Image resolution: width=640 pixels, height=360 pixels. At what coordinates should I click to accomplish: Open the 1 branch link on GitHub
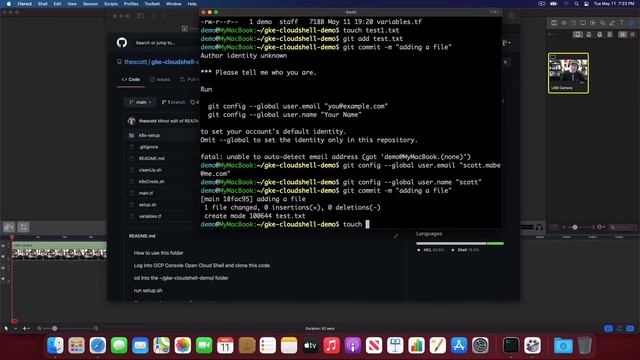coord(173,102)
